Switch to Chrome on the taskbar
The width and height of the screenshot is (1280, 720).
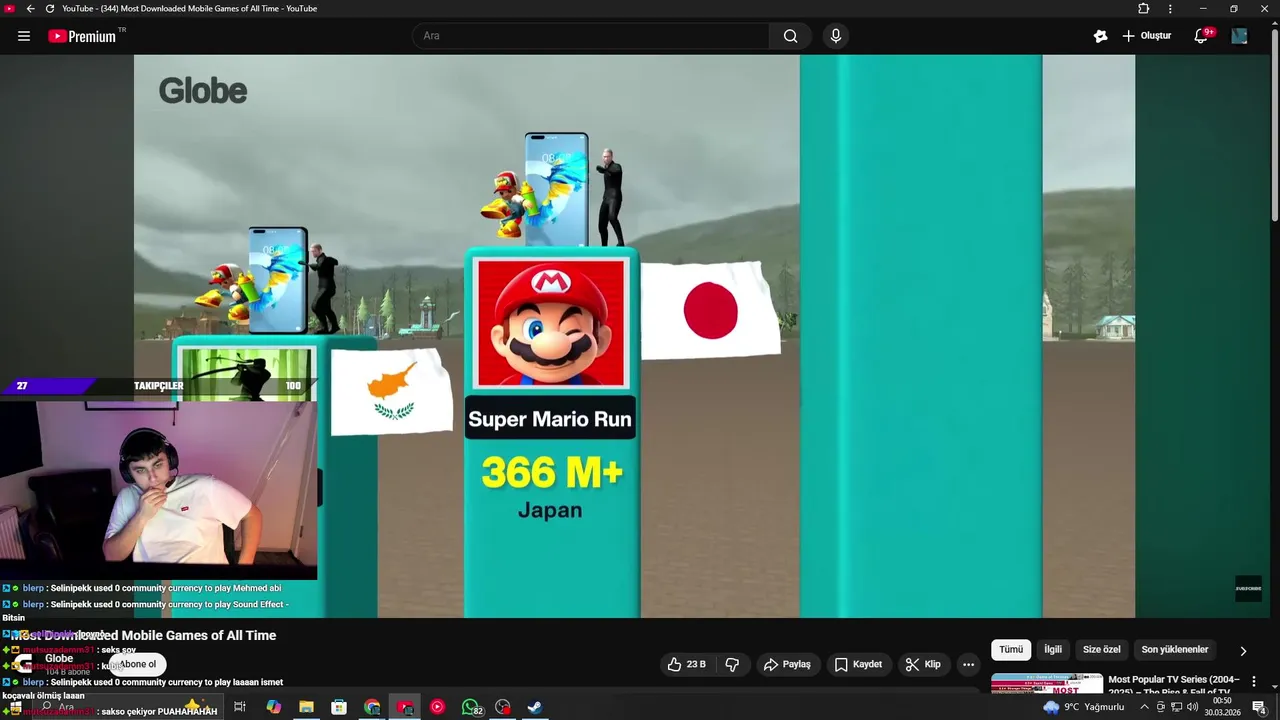372,707
